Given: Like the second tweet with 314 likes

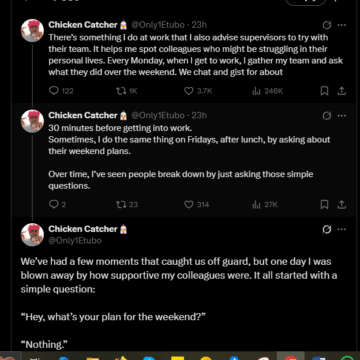Looking at the screenshot, I should 197,204.
